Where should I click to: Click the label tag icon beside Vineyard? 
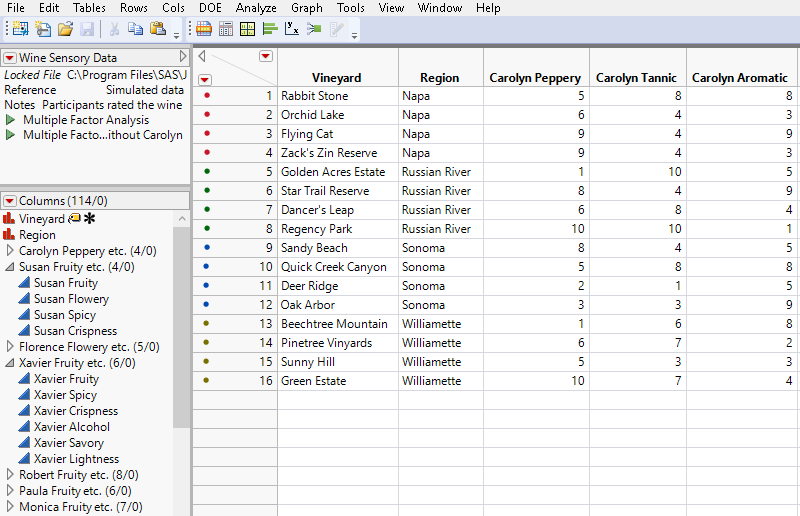[x=74, y=218]
